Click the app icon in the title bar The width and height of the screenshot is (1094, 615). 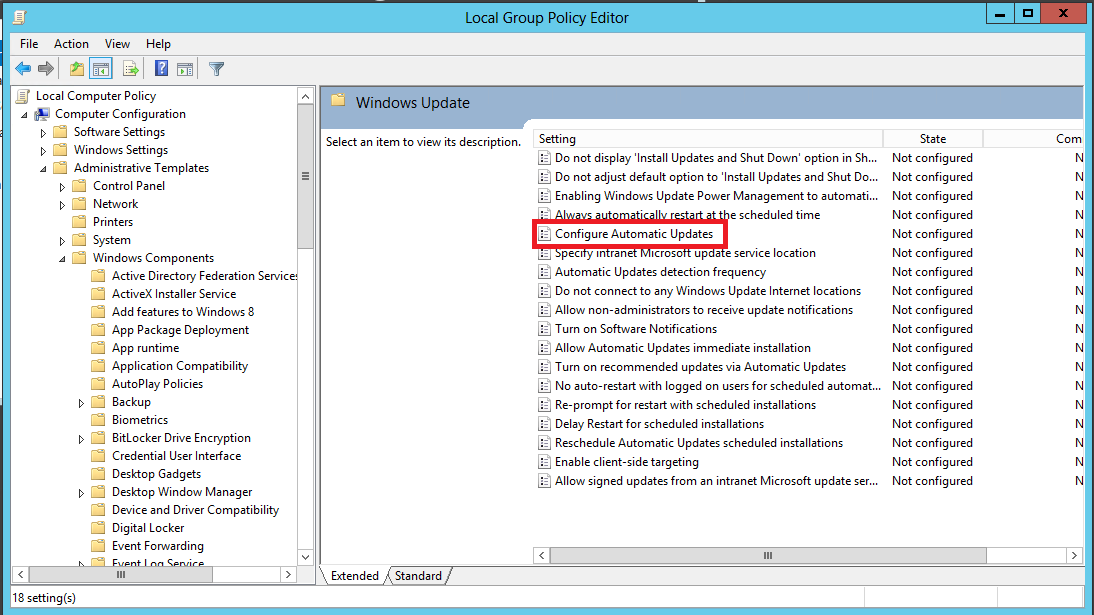[20, 17]
